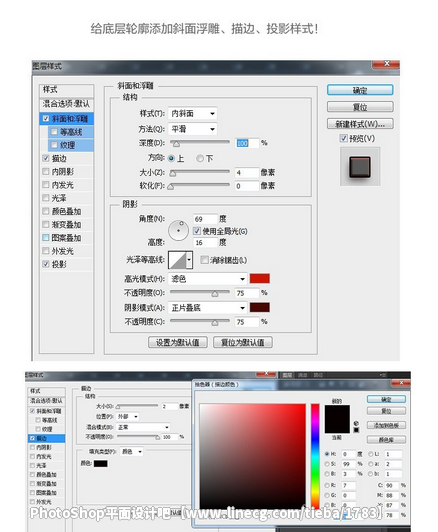Viewport: 438px width, 532px height.
Task: Uncheck 斜面和浮雕 in Bevel dialog list
Action: [46, 118]
